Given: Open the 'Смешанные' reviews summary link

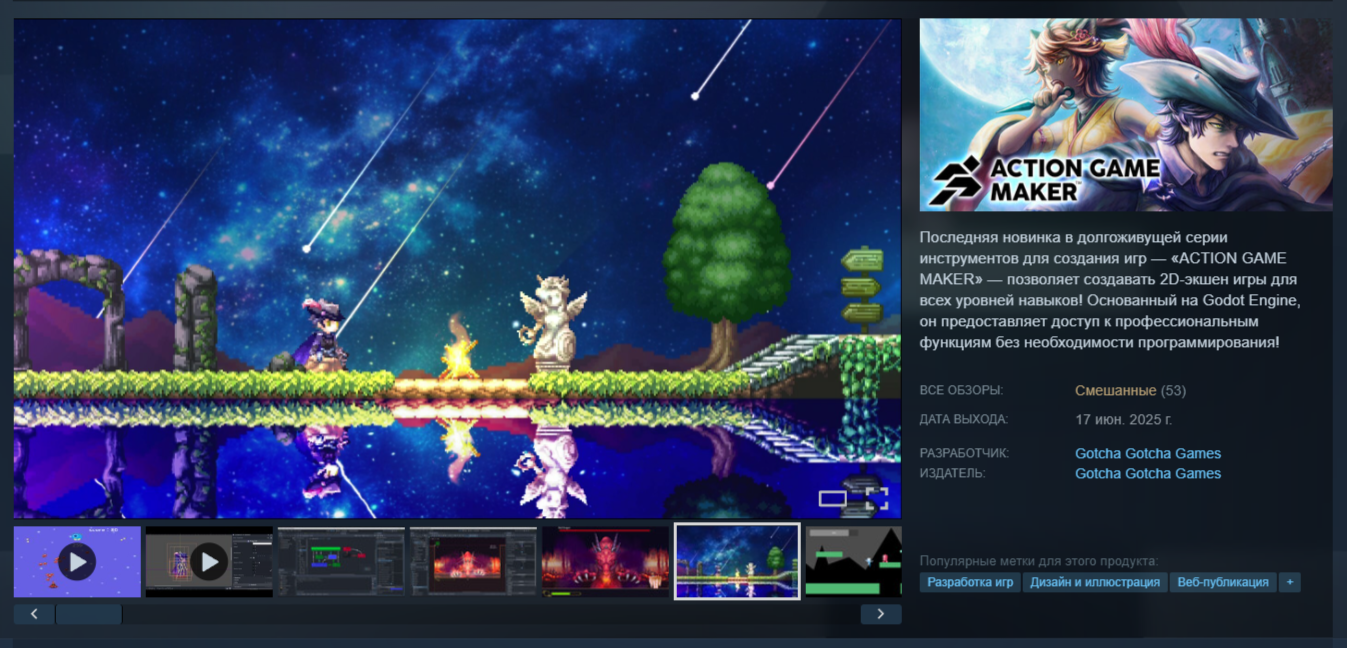Looking at the screenshot, I should point(1115,390).
